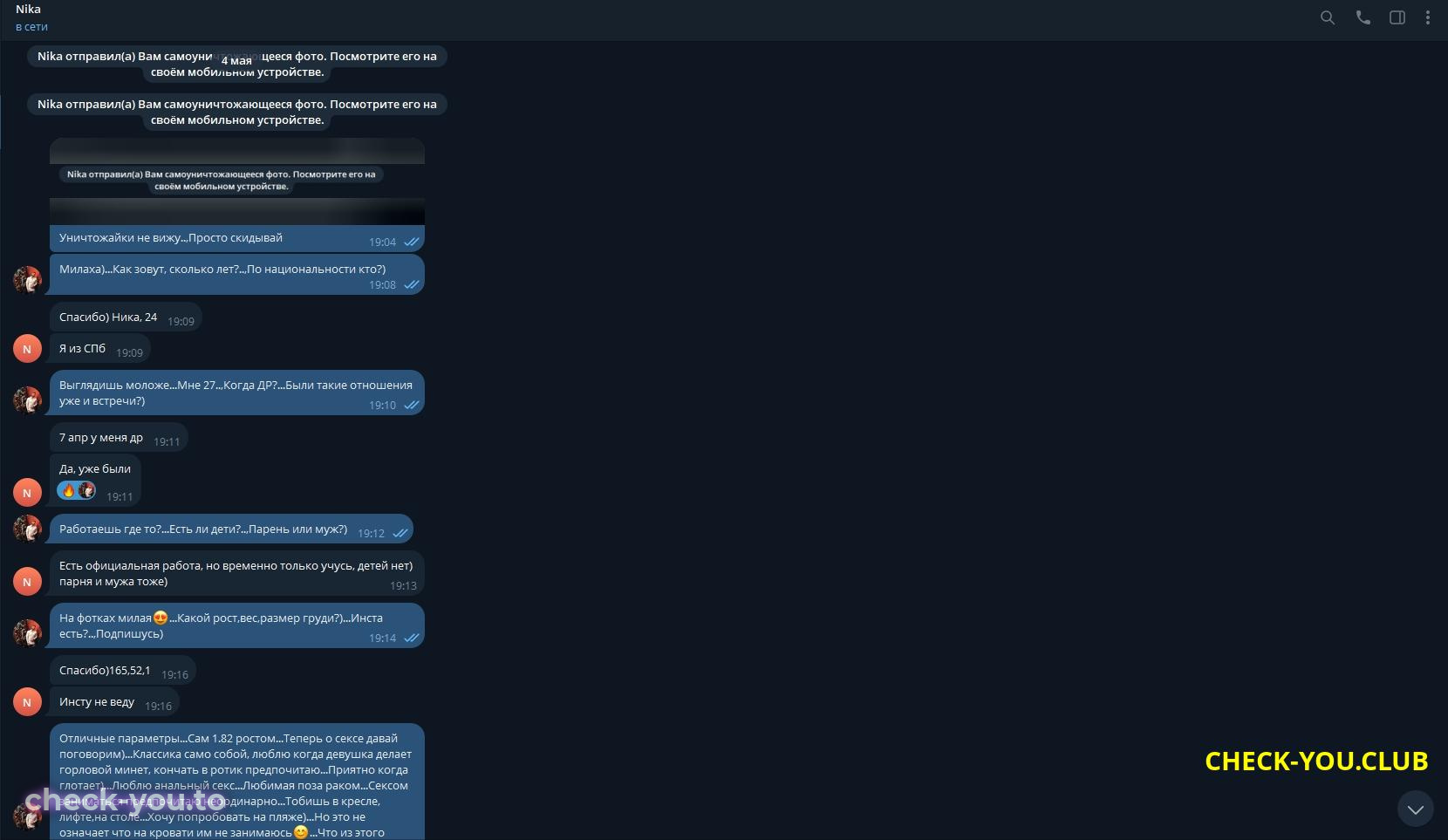
Task: Start a voice call with Nika
Action: coord(1363,17)
